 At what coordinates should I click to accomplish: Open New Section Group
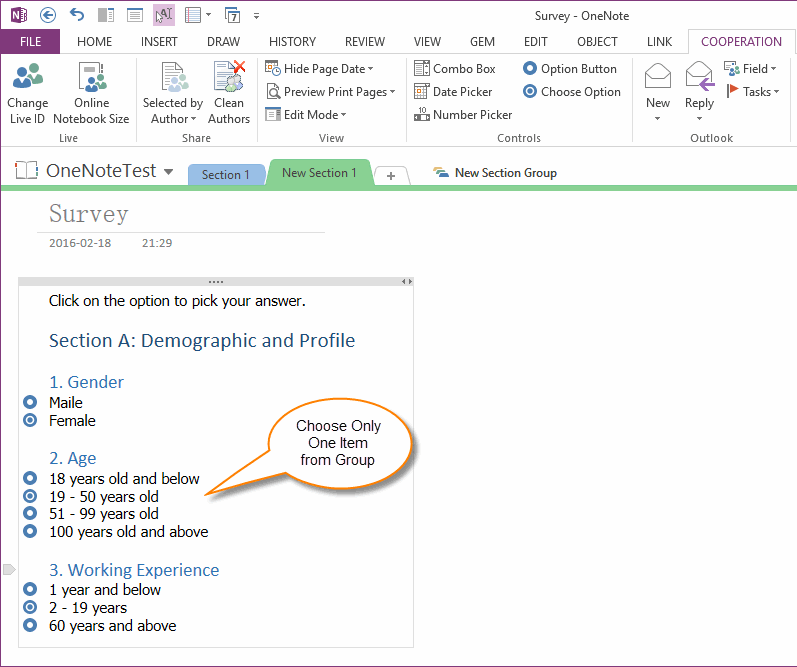point(495,173)
